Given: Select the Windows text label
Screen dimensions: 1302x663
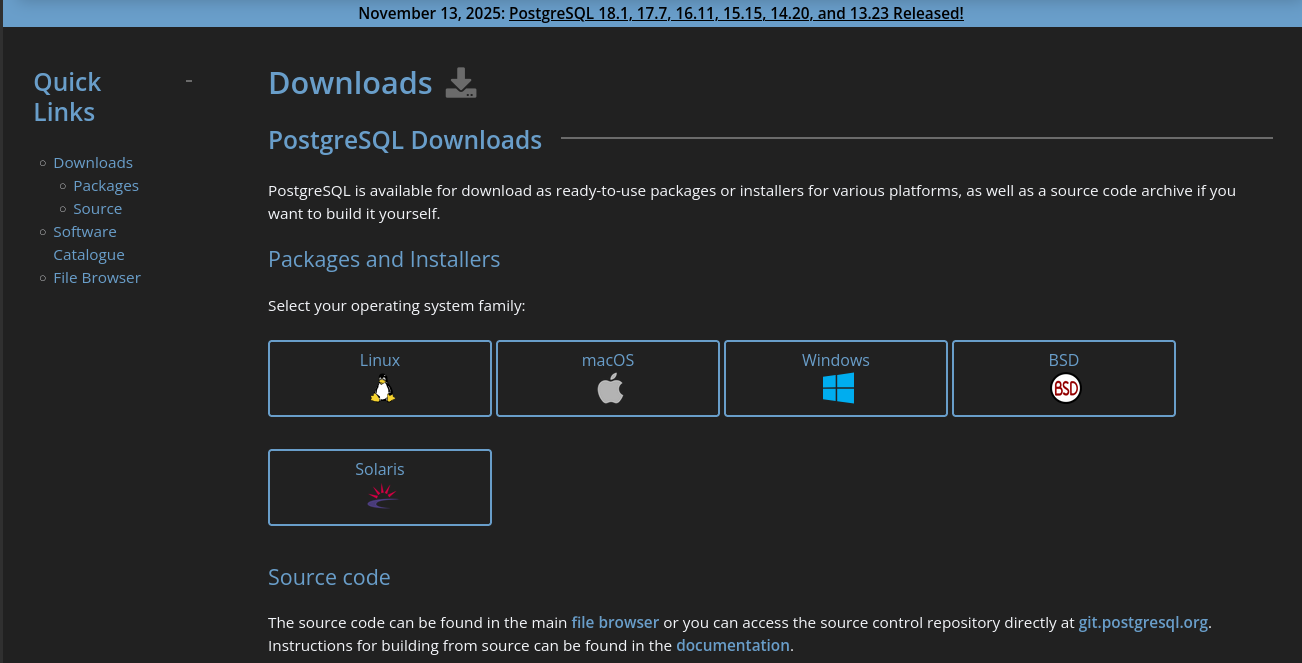Looking at the screenshot, I should [836, 360].
